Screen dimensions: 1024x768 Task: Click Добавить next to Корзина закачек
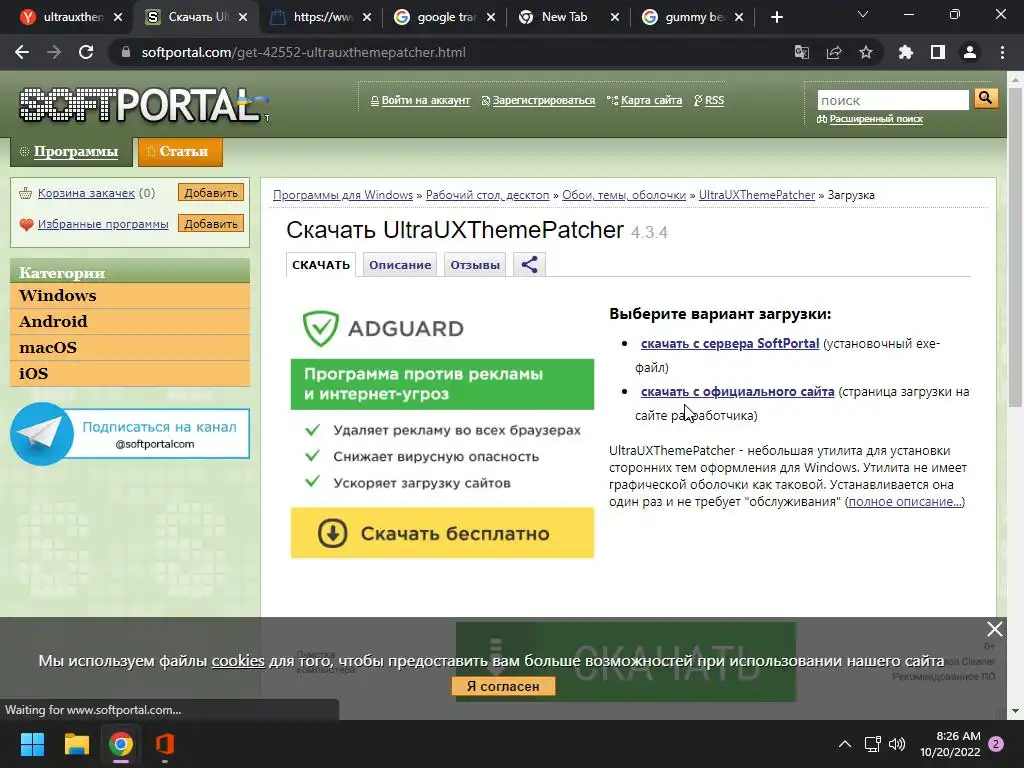[x=210, y=193]
